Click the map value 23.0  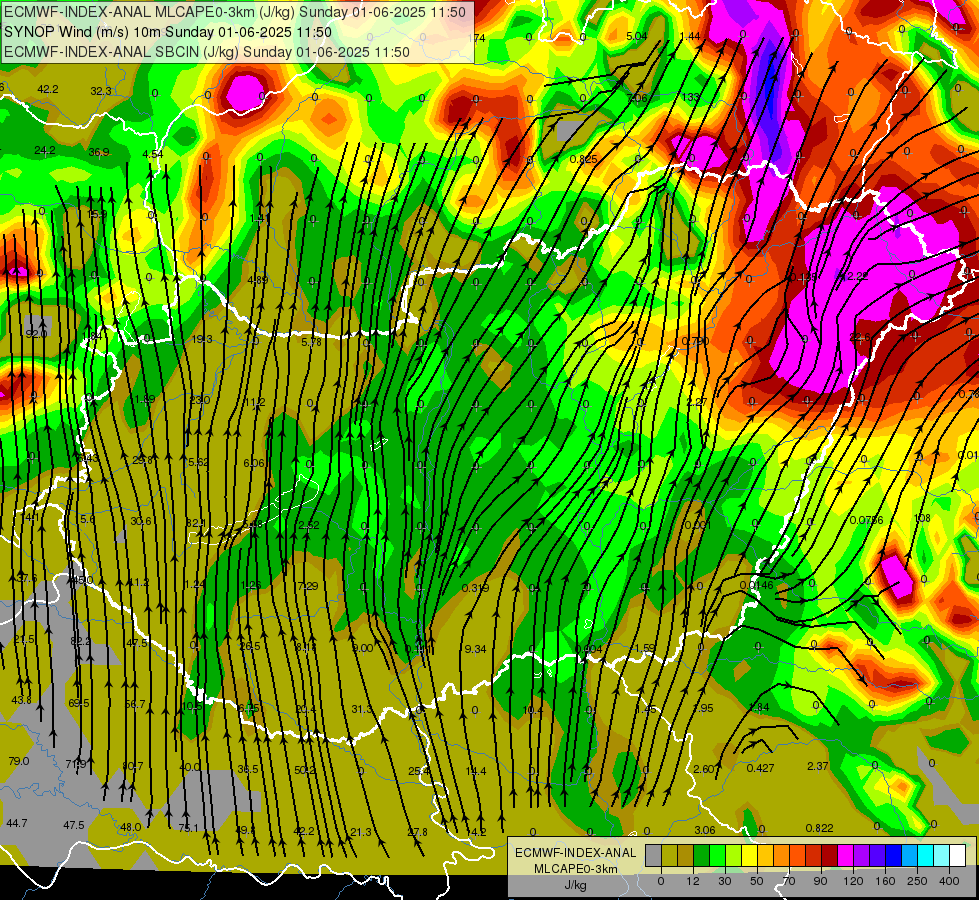tap(200, 400)
